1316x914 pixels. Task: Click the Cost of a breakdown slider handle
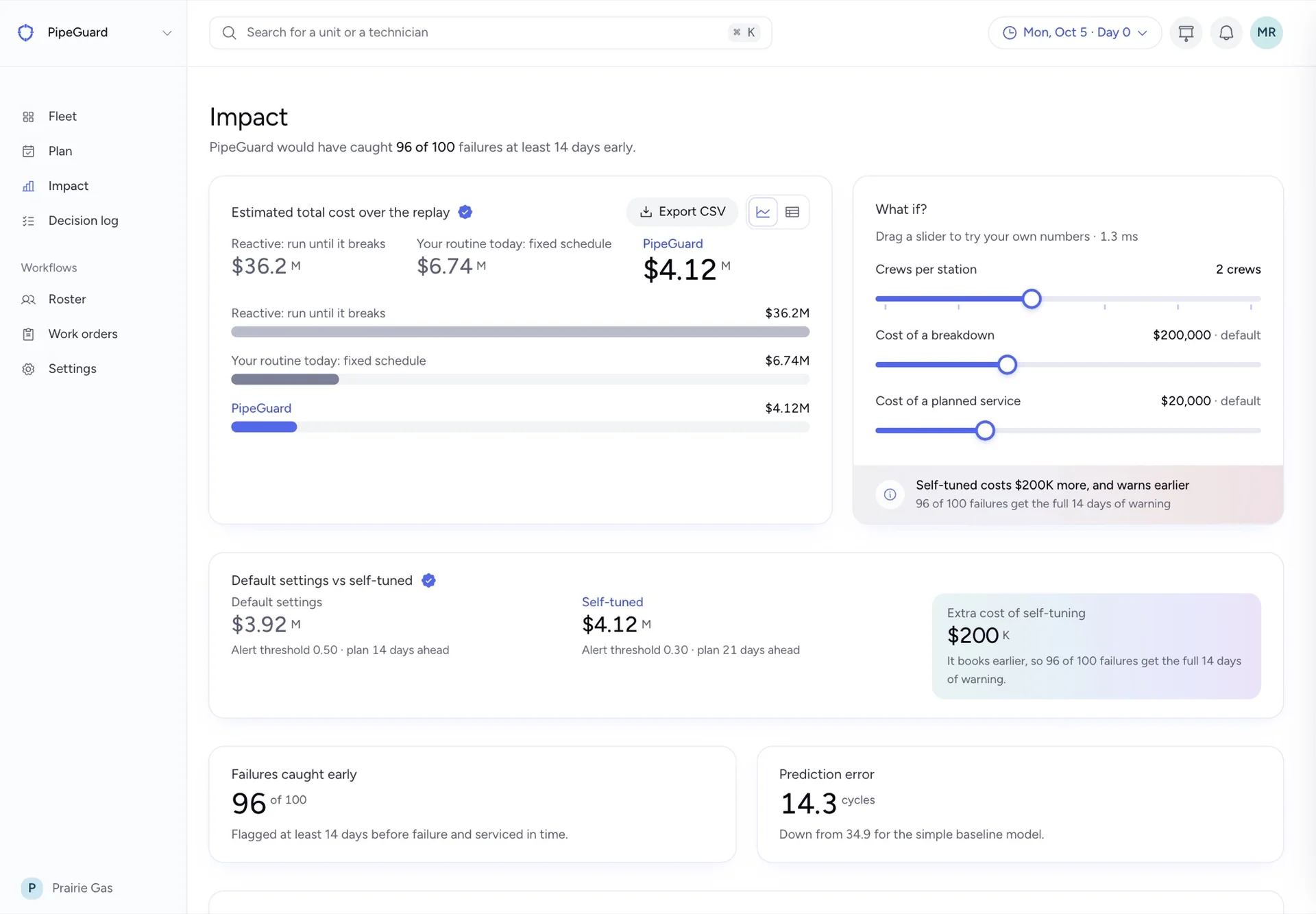[x=1007, y=365]
